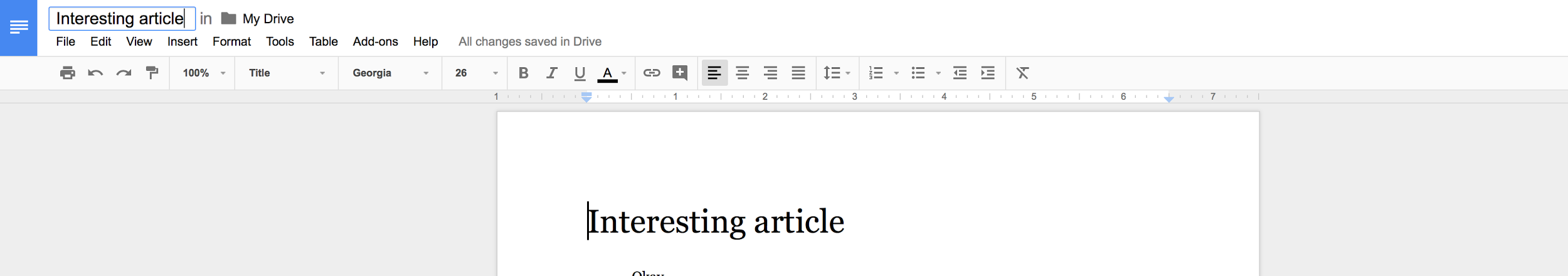Open the Table menu
Viewport: 1568px width, 276px height.
[323, 41]
